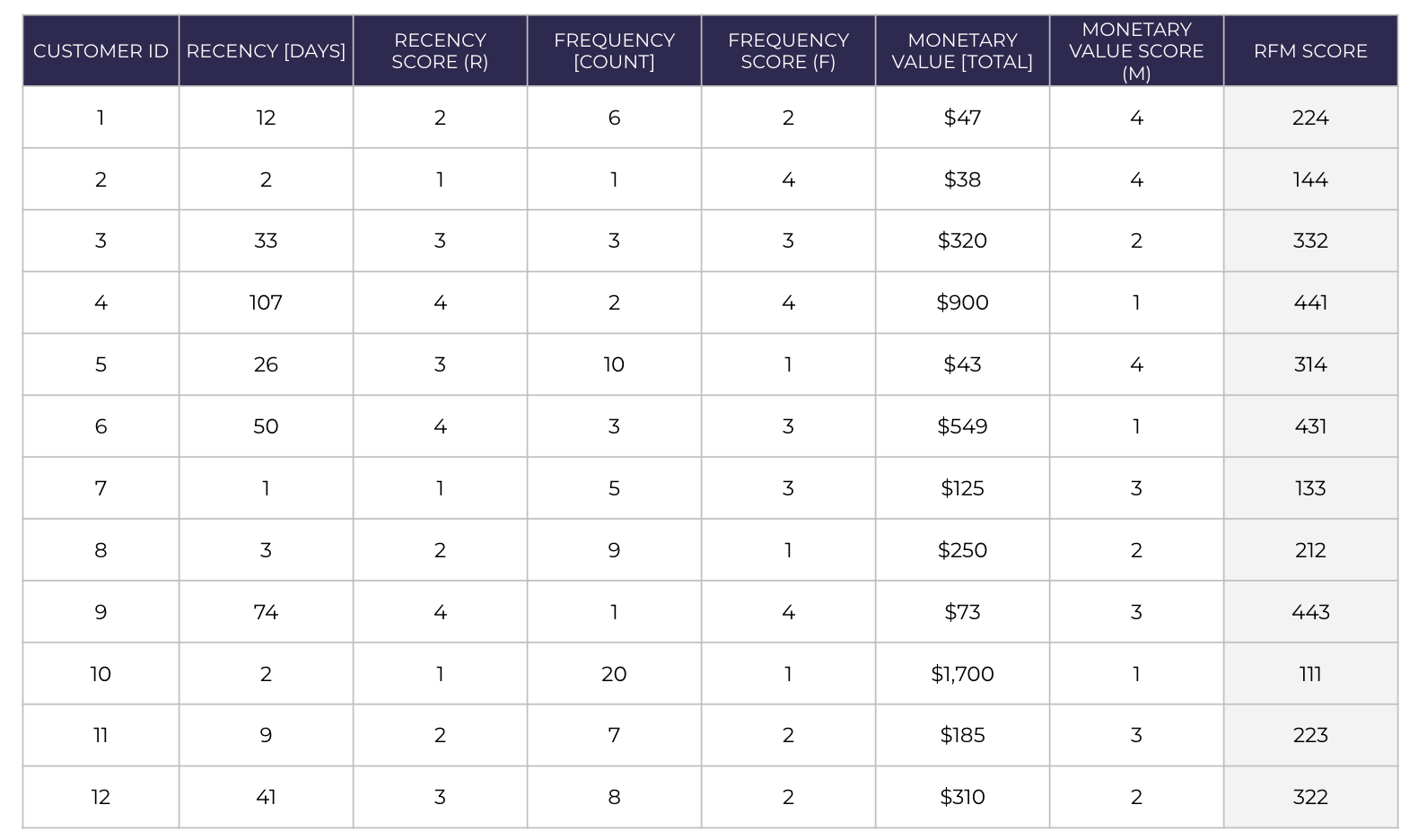Screen dimensions: 1427x840
Task: Click the $1,700 monetary value cell
Action: pyautogui.click(x=962, y=674)
